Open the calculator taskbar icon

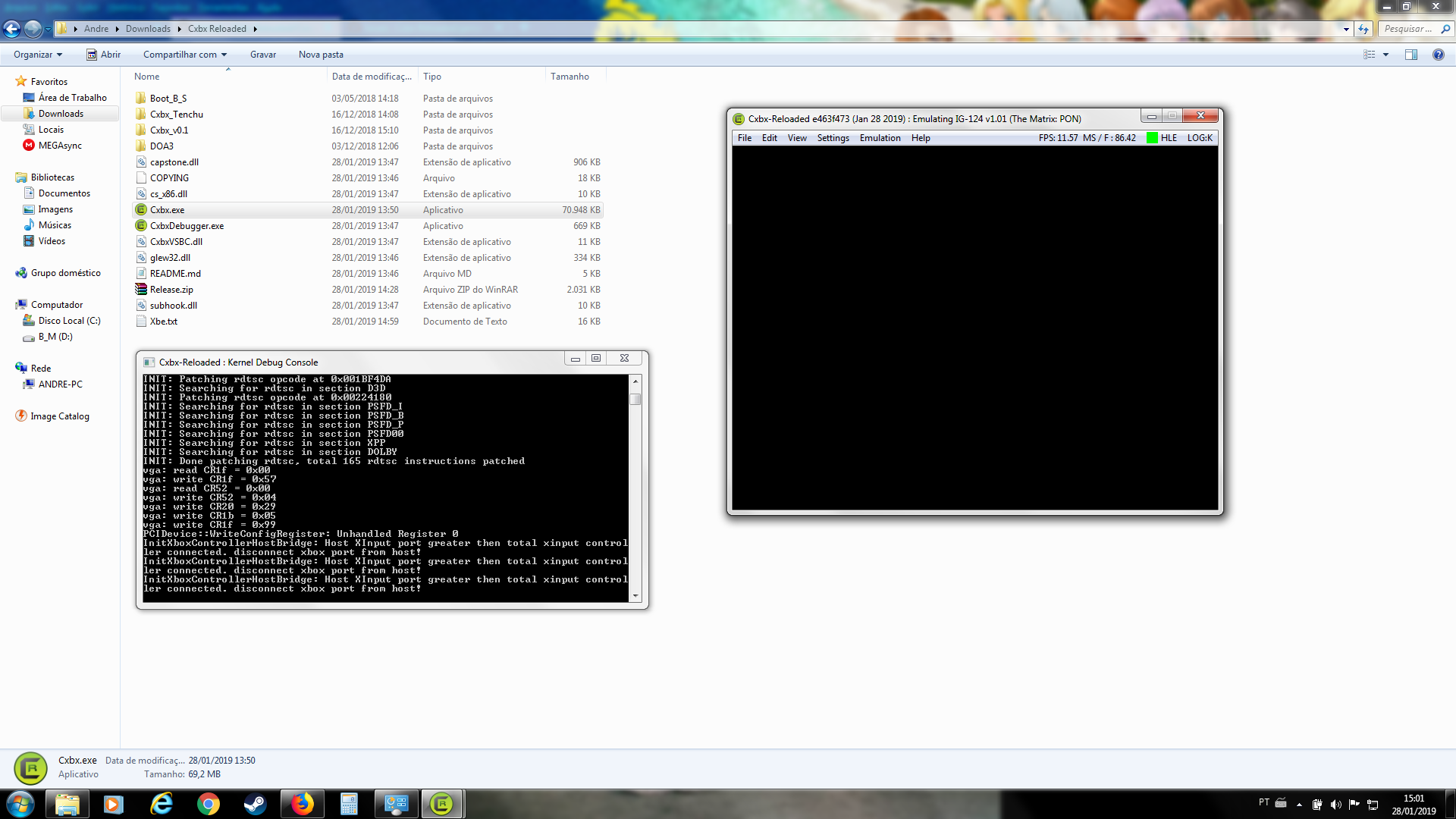pos(349,804)
